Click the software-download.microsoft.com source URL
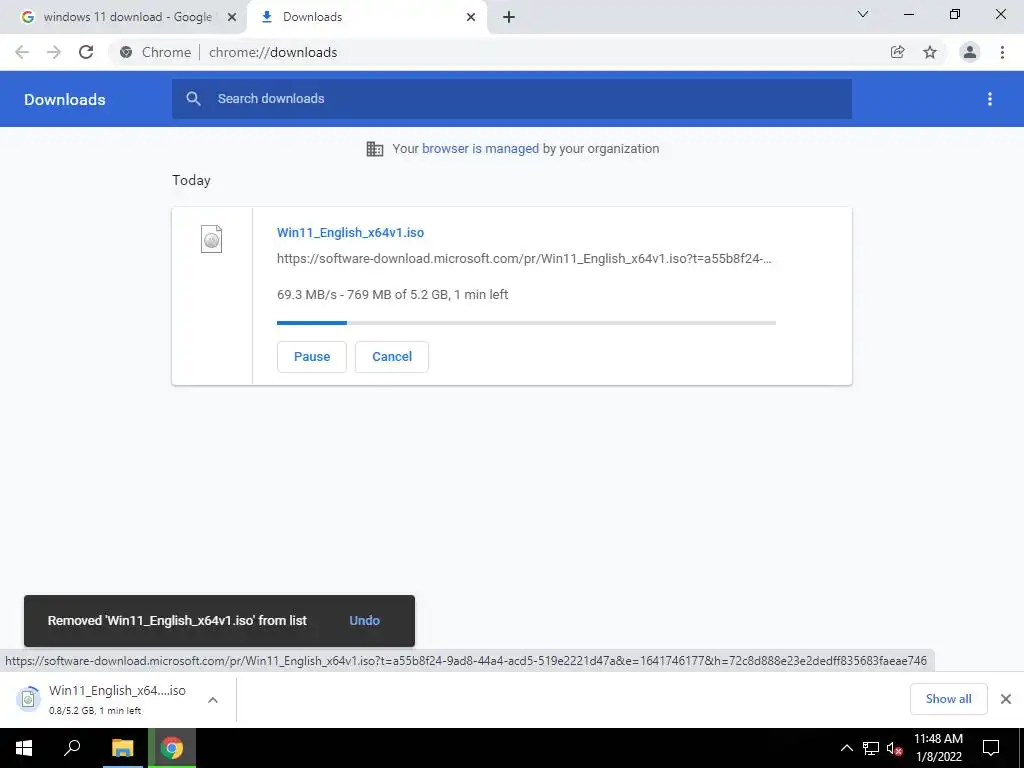This screenshot has height=768, width=1024. 524,259
